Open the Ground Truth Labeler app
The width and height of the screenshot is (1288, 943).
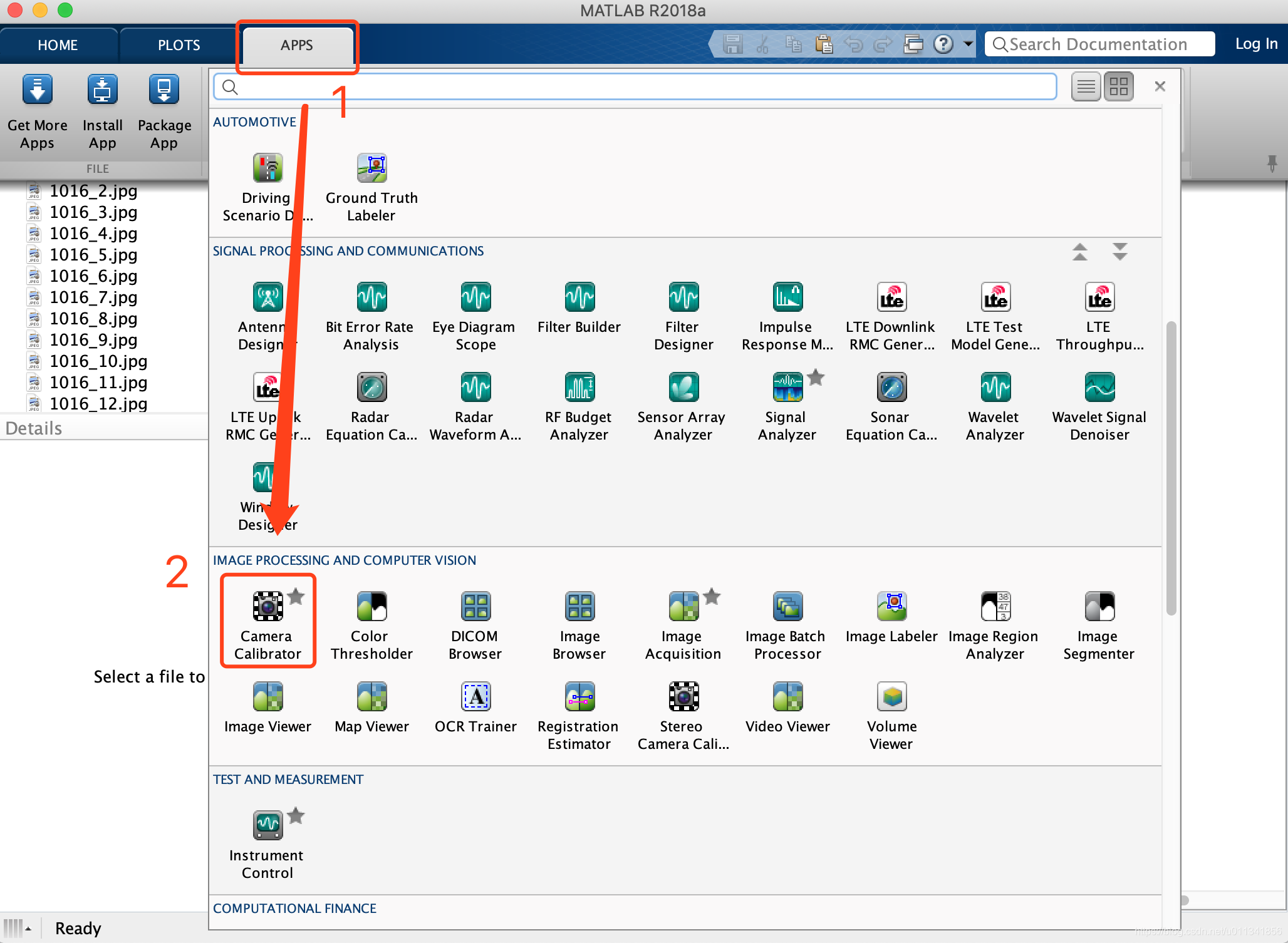(371, 169)
